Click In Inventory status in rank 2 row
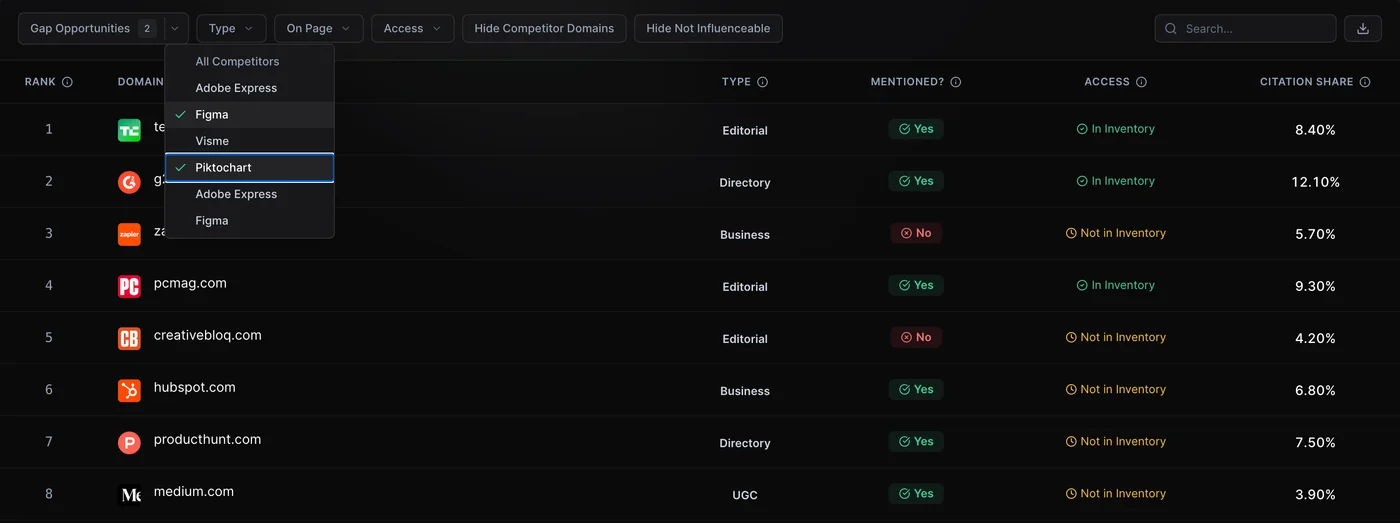The width and height of the screenshot is (1400, 523). point(1116,181)
